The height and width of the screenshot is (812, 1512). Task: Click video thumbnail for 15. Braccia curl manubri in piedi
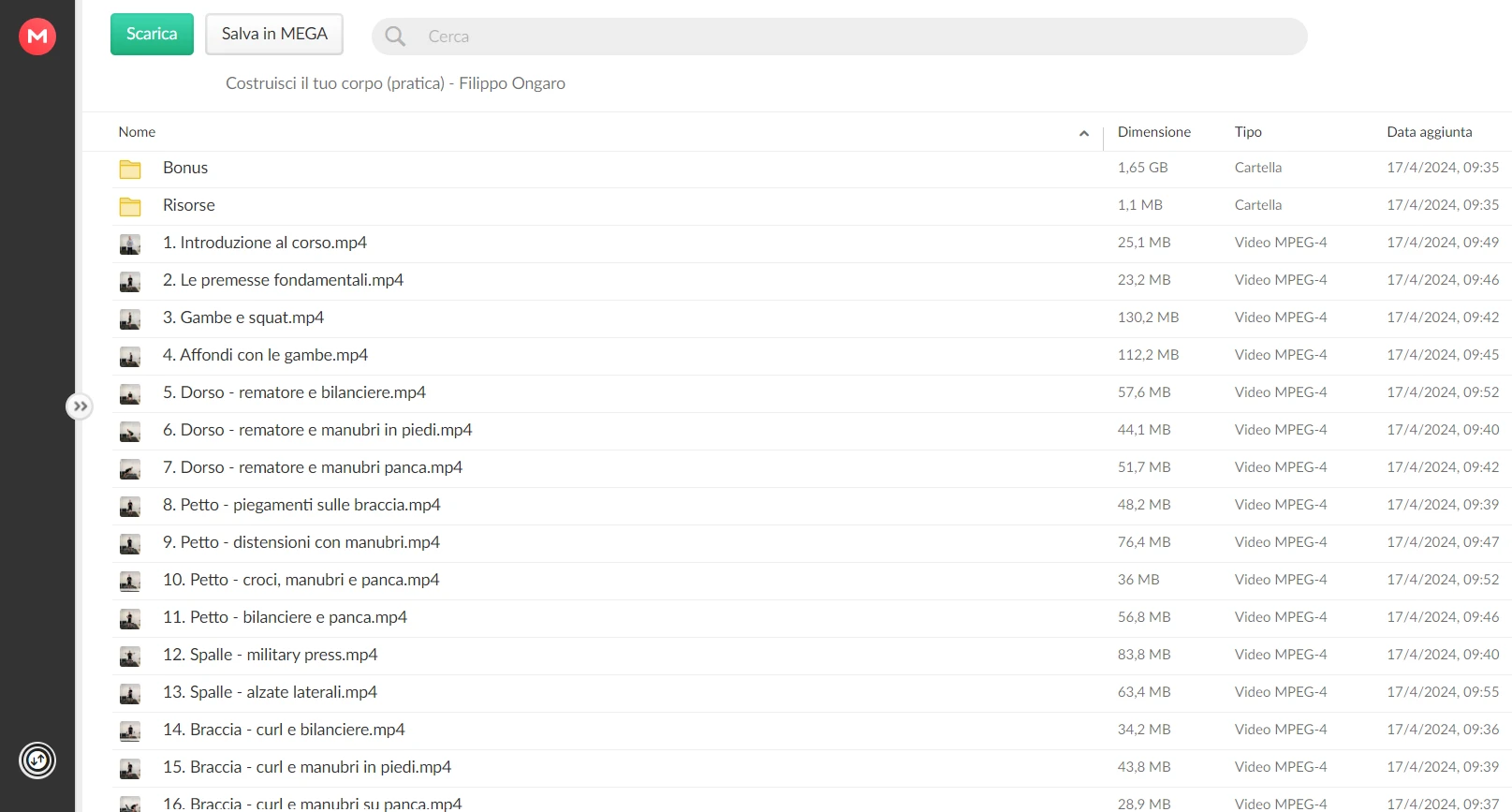point(130,768)
